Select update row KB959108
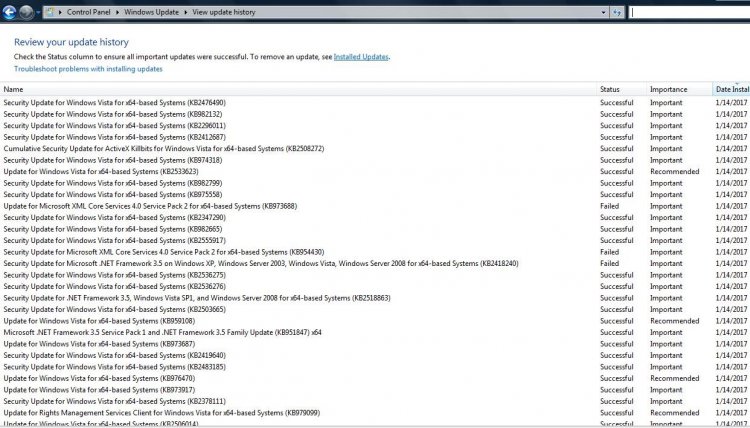 tap(375, 320)
